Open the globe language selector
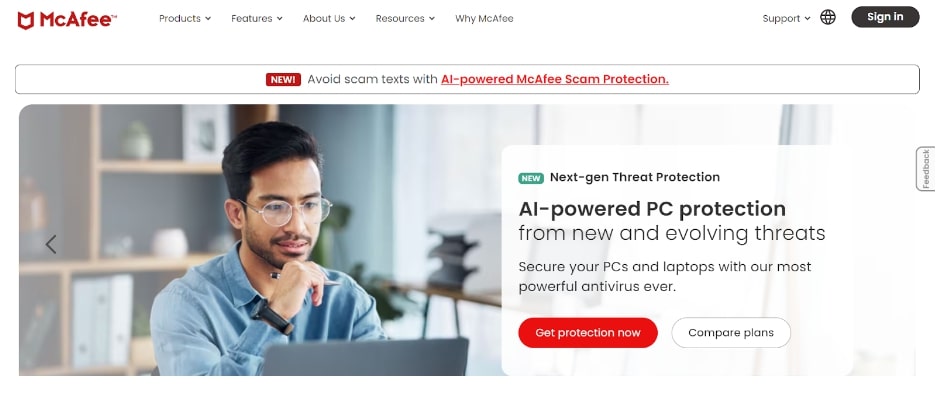The width and height of the screenshot is (949, 400). 828,18
